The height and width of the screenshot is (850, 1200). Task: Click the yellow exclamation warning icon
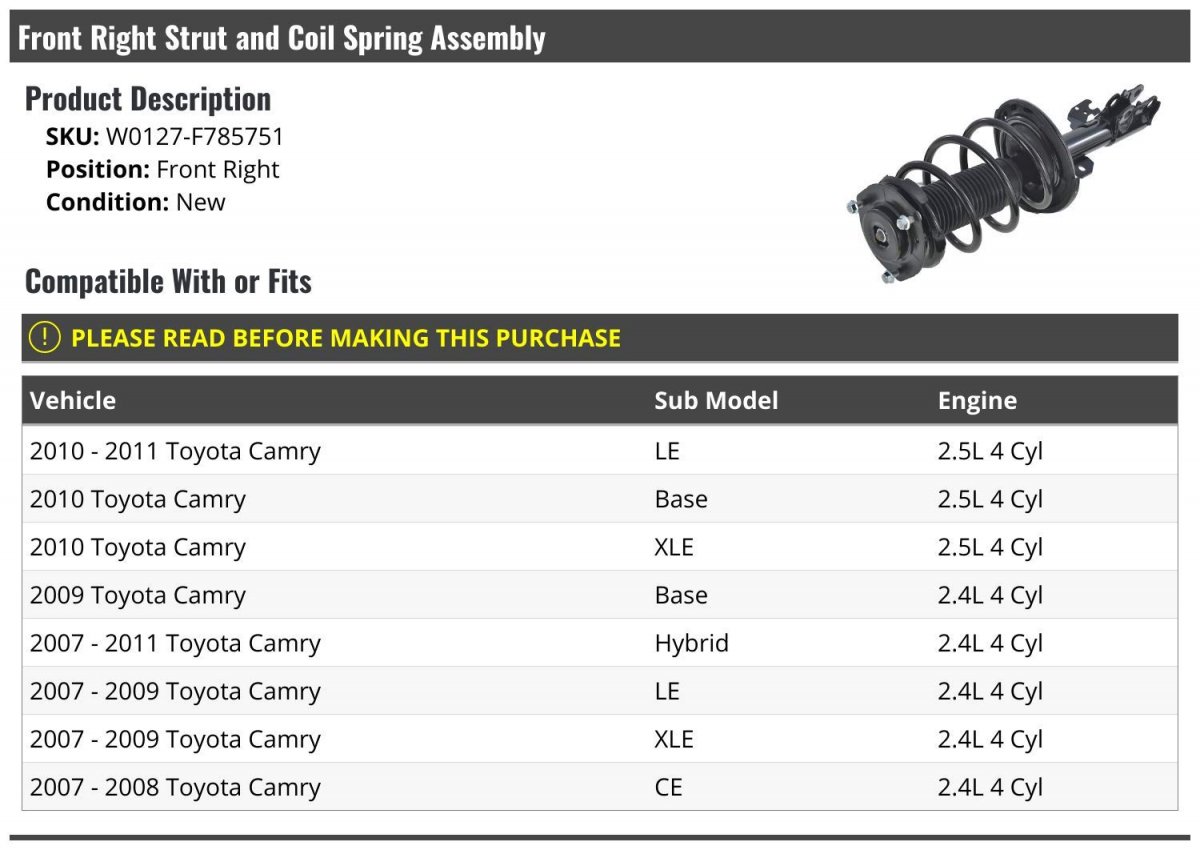[x=45, y=338]
